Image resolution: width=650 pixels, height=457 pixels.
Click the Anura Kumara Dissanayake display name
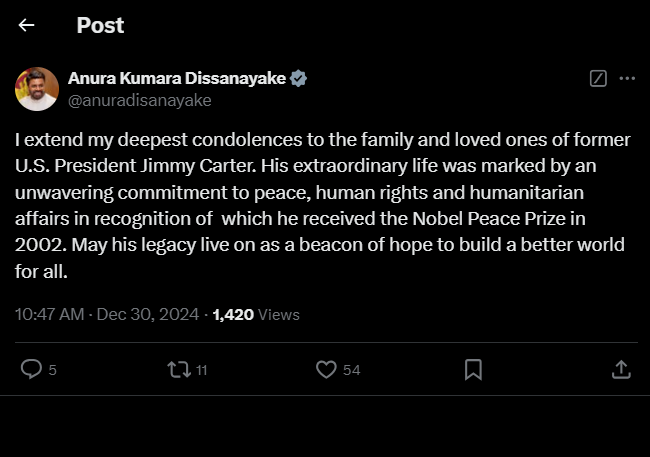point(176,78)
